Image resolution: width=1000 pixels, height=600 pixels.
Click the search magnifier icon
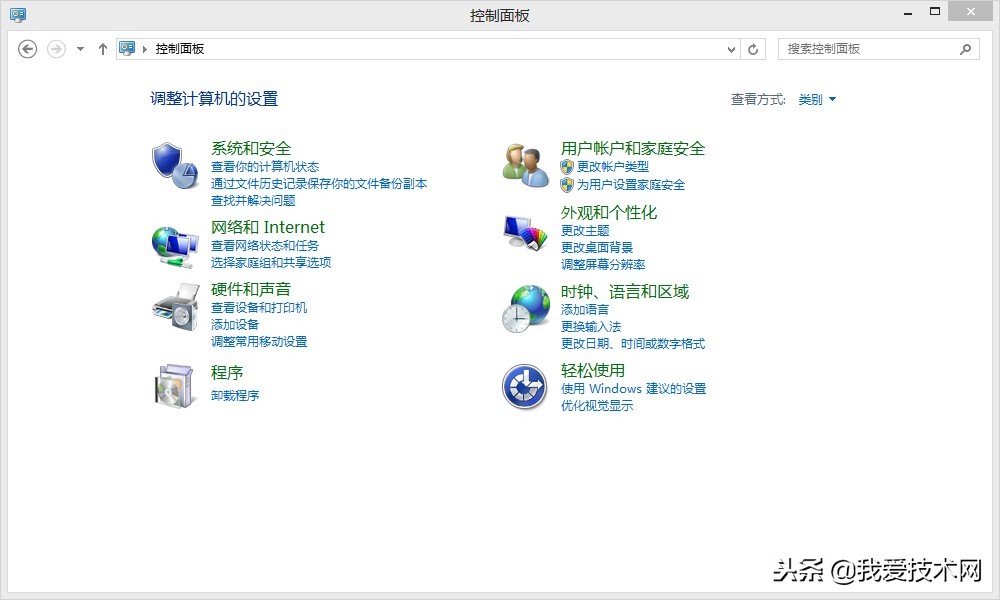(965, 48)
